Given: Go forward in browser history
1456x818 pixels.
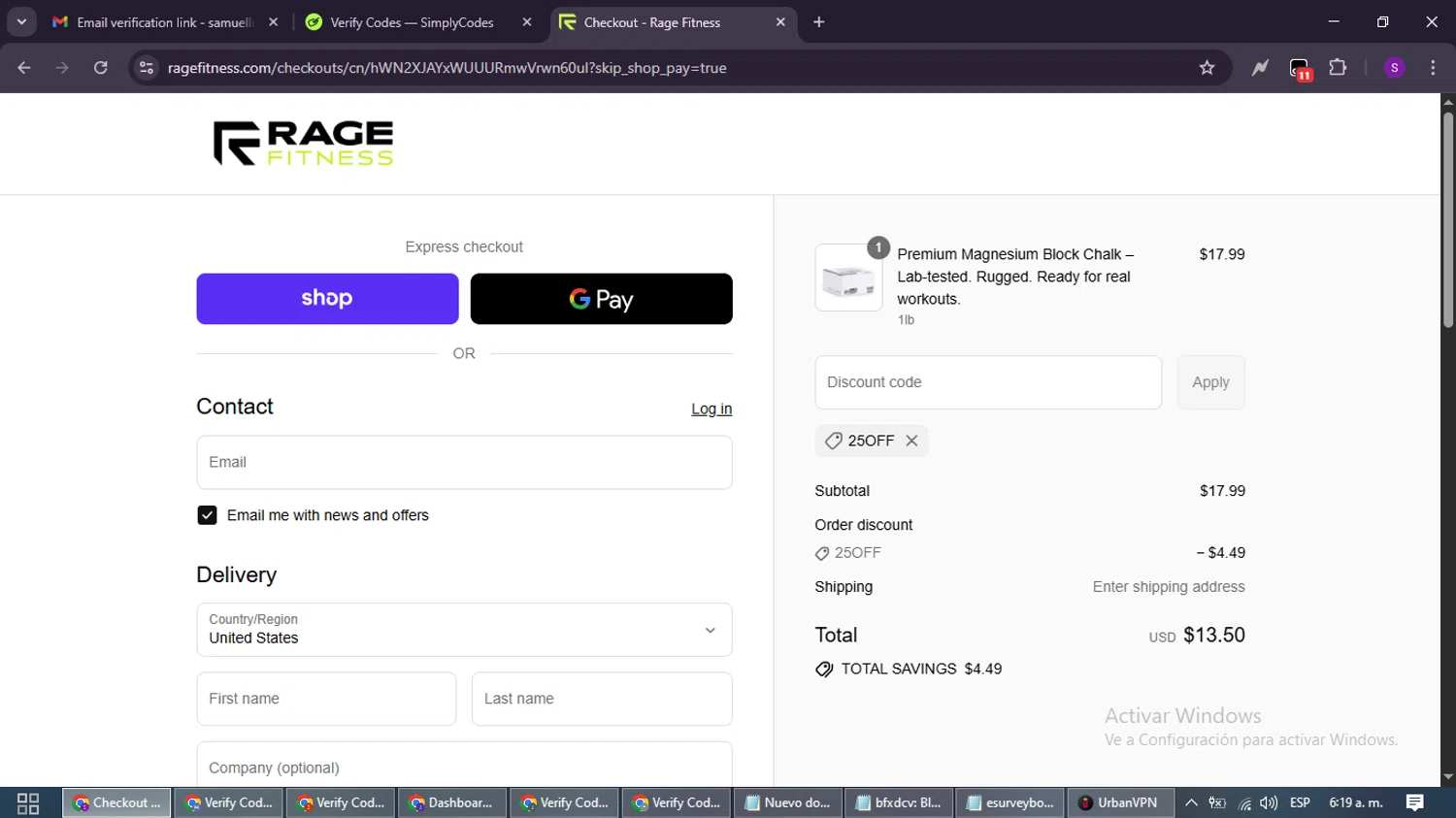Looking at the screenshot, I should point(62,68).
